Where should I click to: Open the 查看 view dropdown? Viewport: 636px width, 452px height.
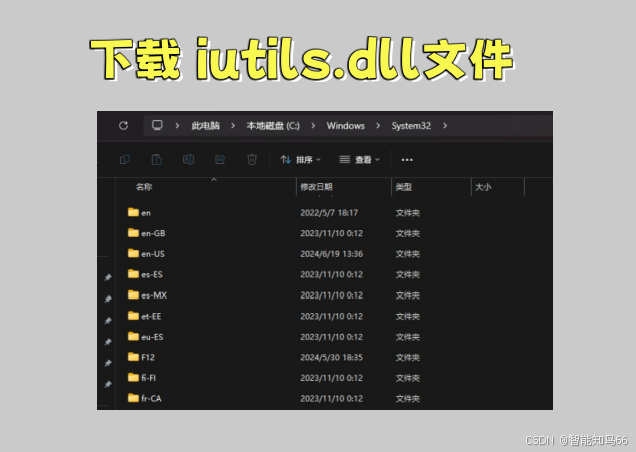tap(359, 160)
